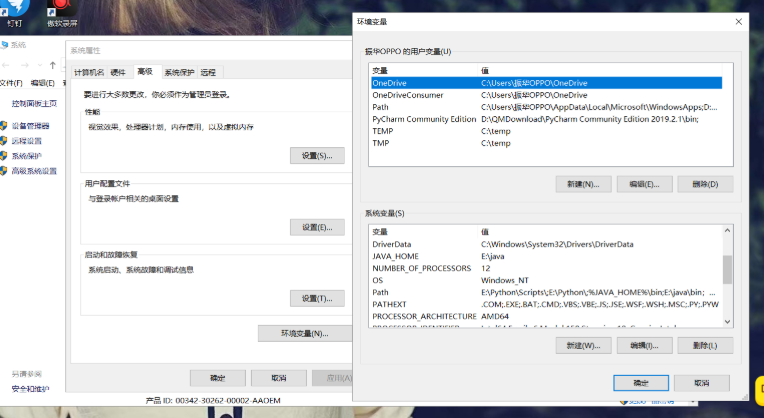764x418 pixels.
Task: Click the shield icon beside 设备管理器
Action: tap(4, 126)
